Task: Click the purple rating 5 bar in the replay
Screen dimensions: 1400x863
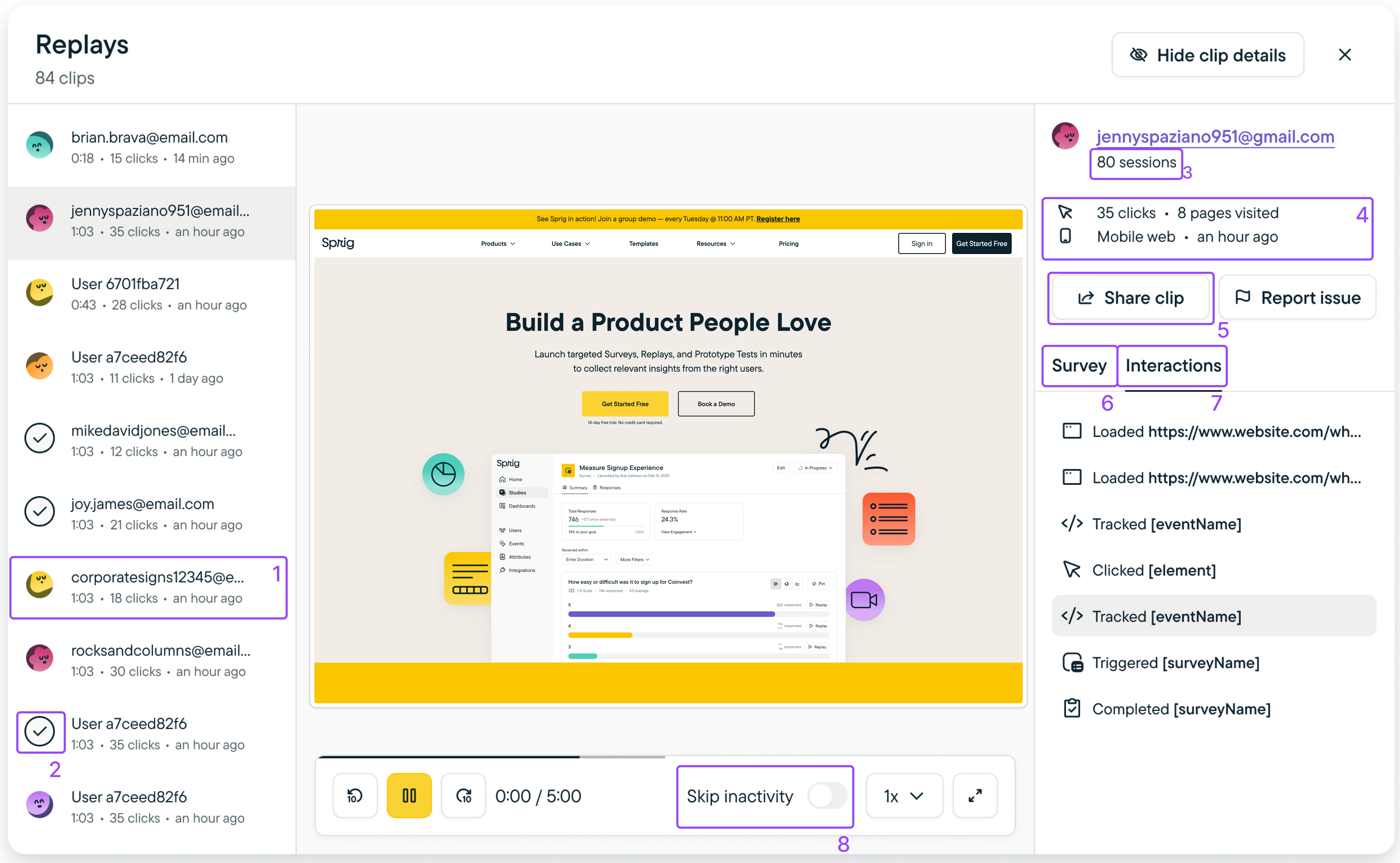Action: (x=671, y=614)
